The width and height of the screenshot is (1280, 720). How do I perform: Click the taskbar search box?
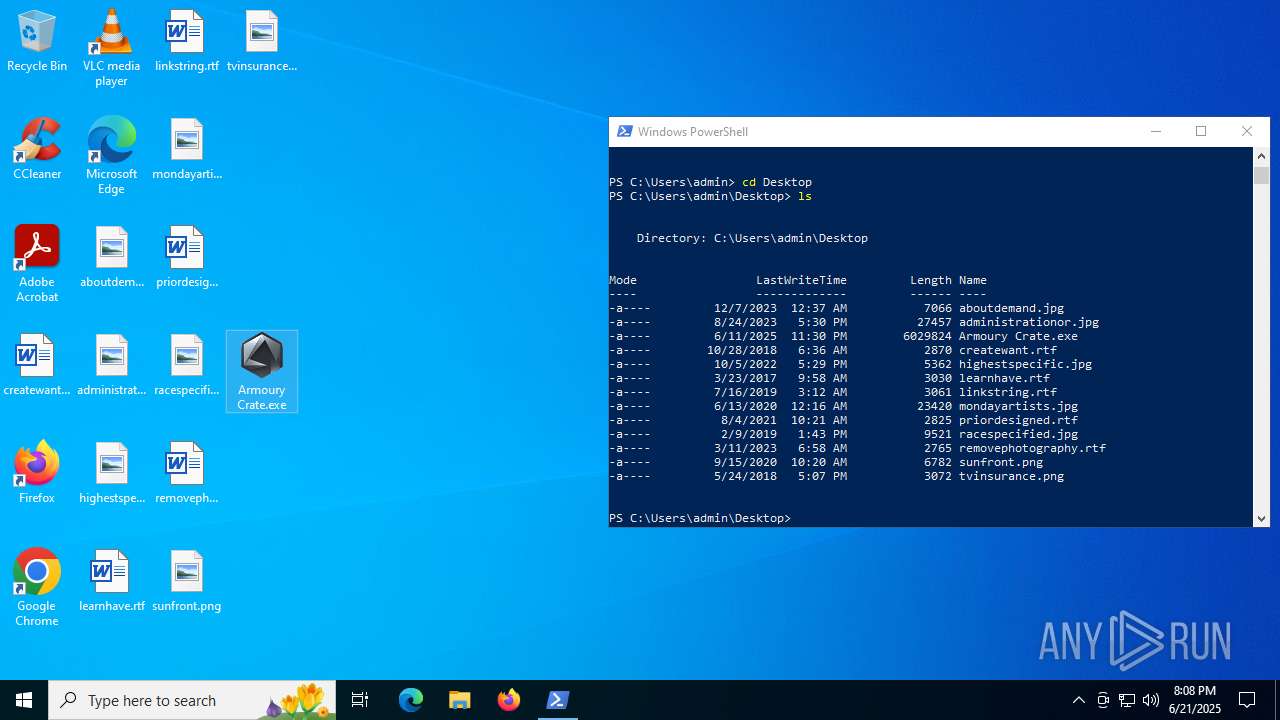click(192, 700)
